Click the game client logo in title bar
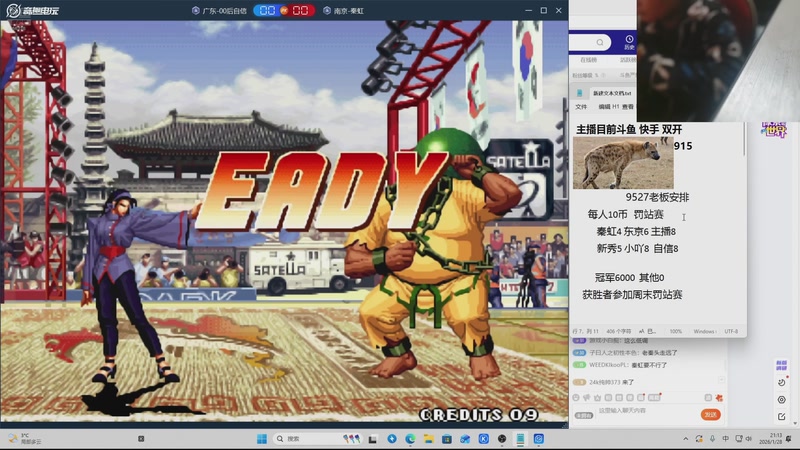Screen dimensions: 800x450 (33, 10)
